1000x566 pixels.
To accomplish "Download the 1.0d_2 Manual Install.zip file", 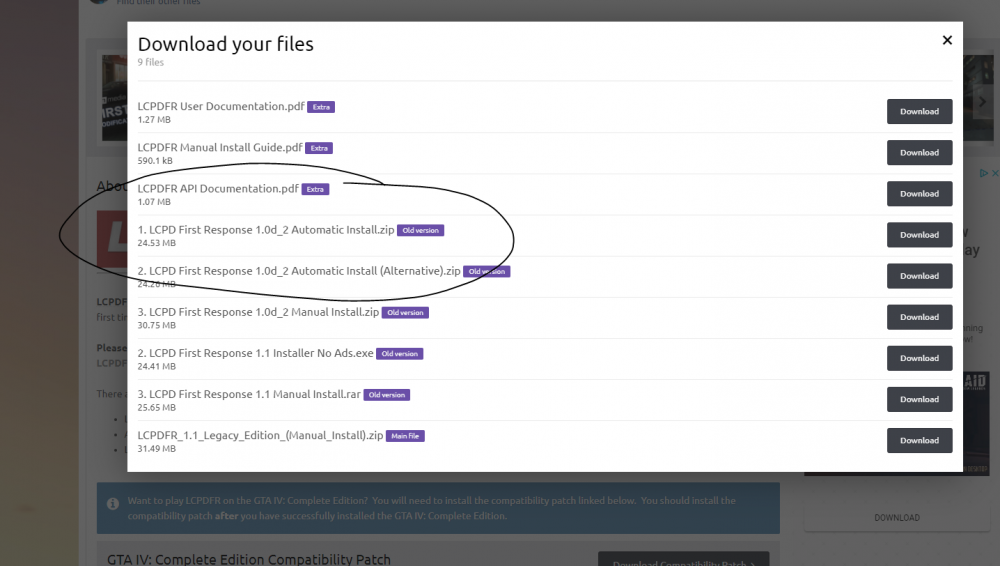I will 919,316.
